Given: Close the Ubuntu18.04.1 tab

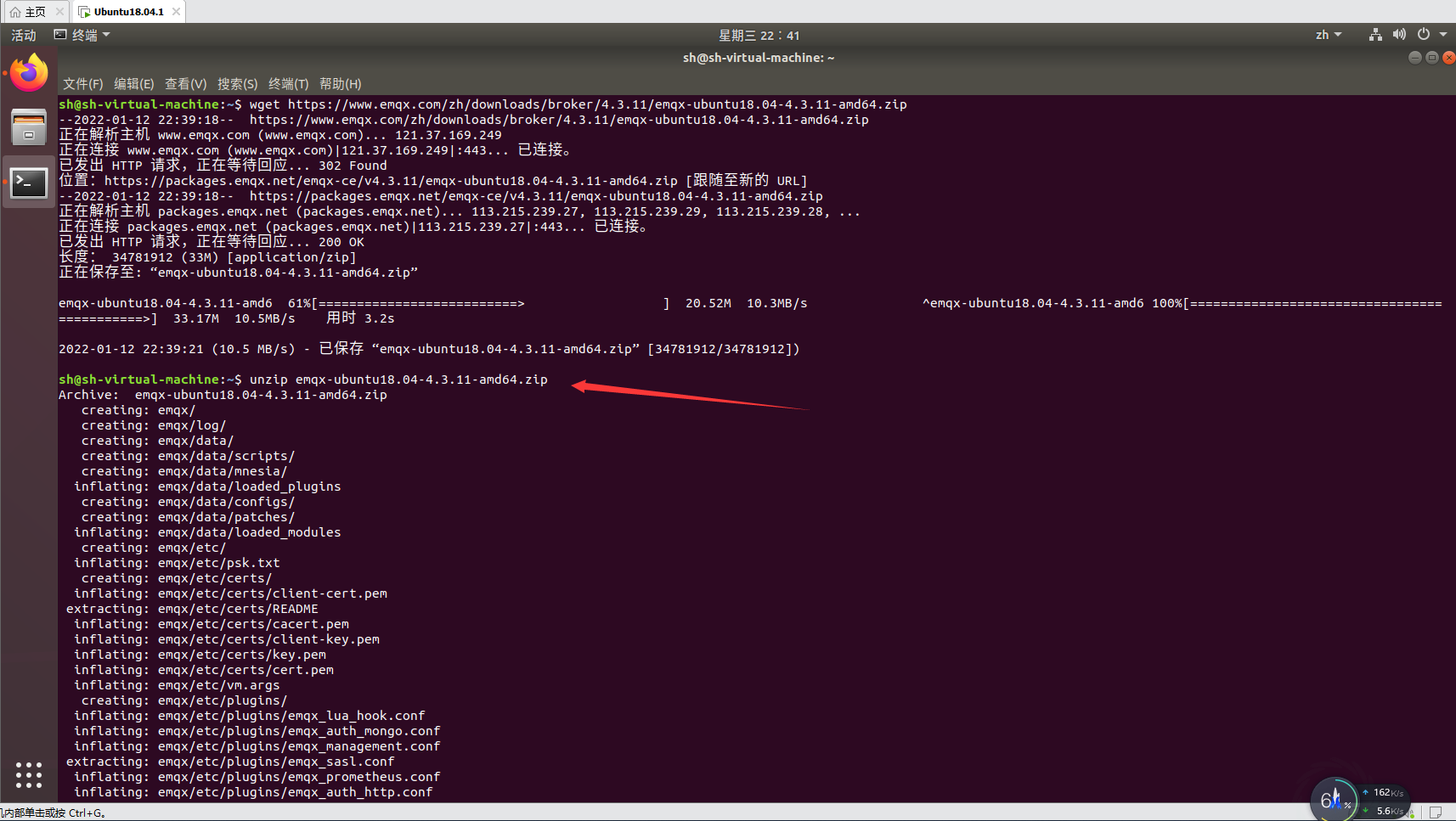Looking at the screenshot, I should (x=176, y=12).
